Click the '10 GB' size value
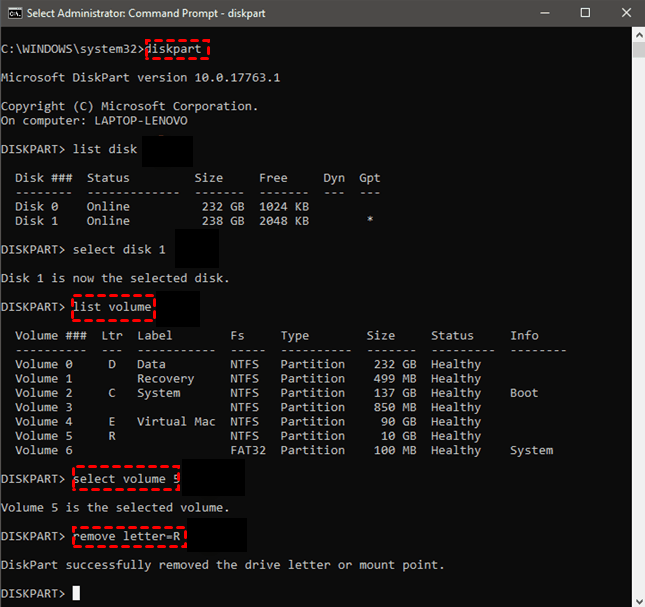645x607 pixels. tap(399, 436)
